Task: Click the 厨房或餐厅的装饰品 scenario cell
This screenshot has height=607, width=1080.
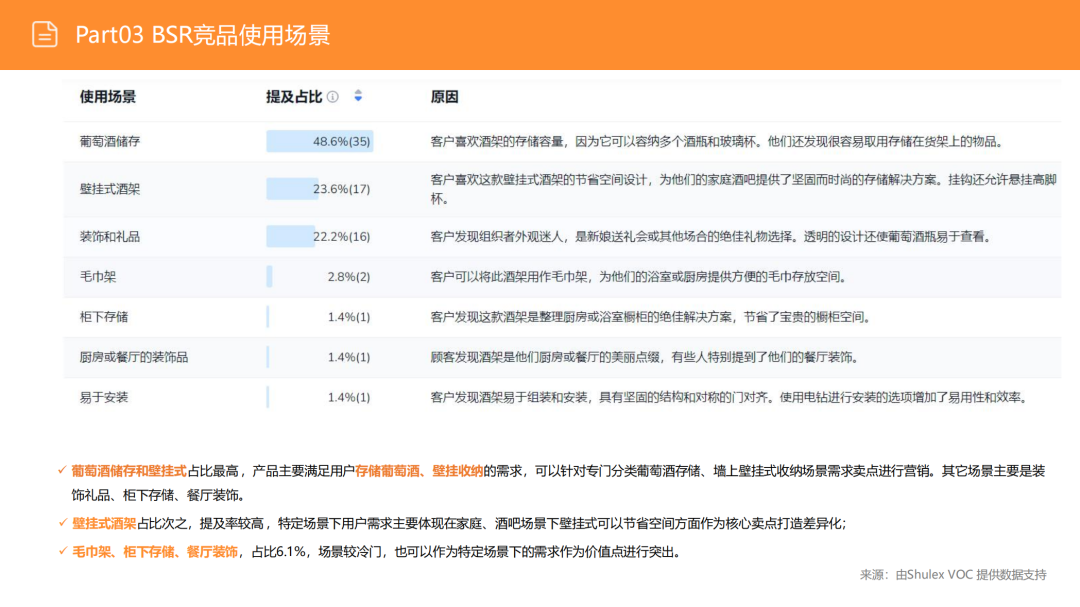Action: (x=134, y=357)
